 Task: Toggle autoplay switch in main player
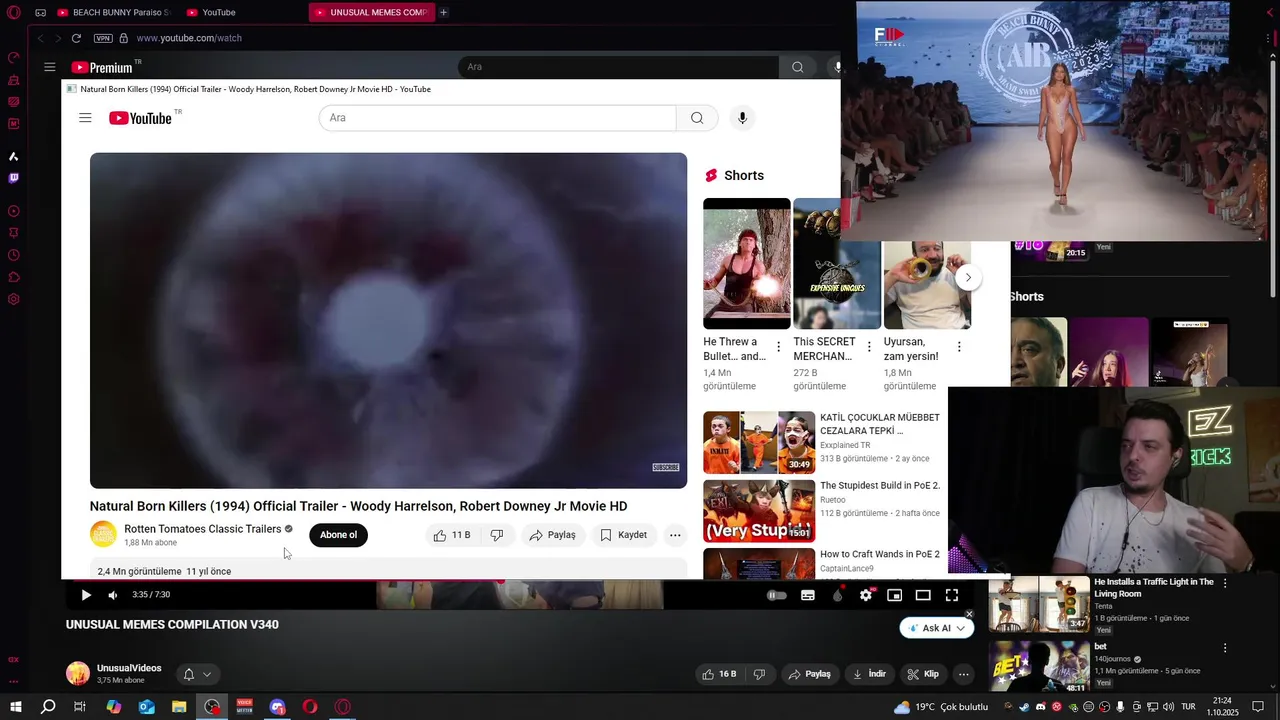click(x=777, y=595)
